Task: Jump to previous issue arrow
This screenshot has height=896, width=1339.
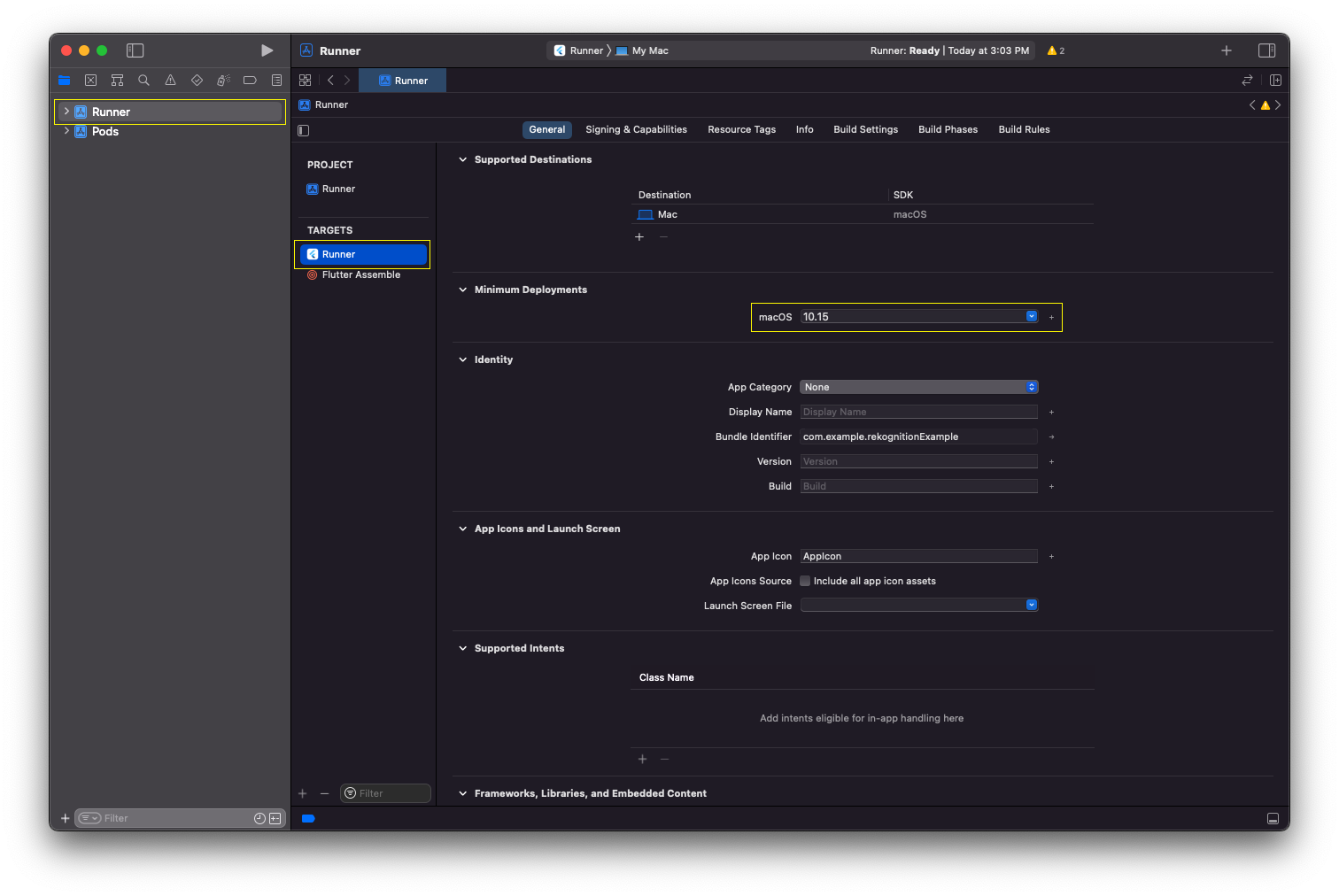Action: coord(1252,104)
